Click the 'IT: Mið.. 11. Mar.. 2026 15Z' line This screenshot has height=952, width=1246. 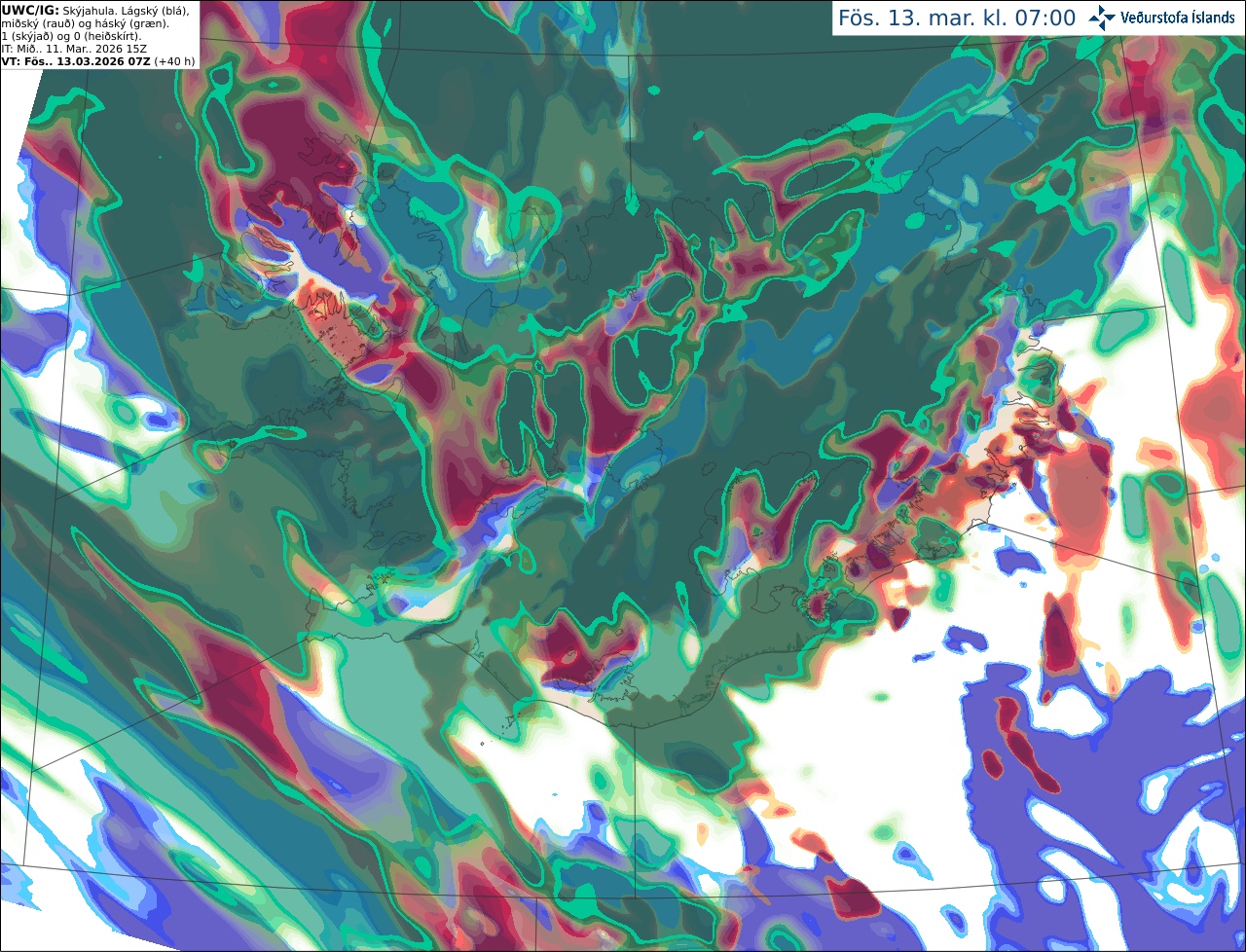point(73,49)
